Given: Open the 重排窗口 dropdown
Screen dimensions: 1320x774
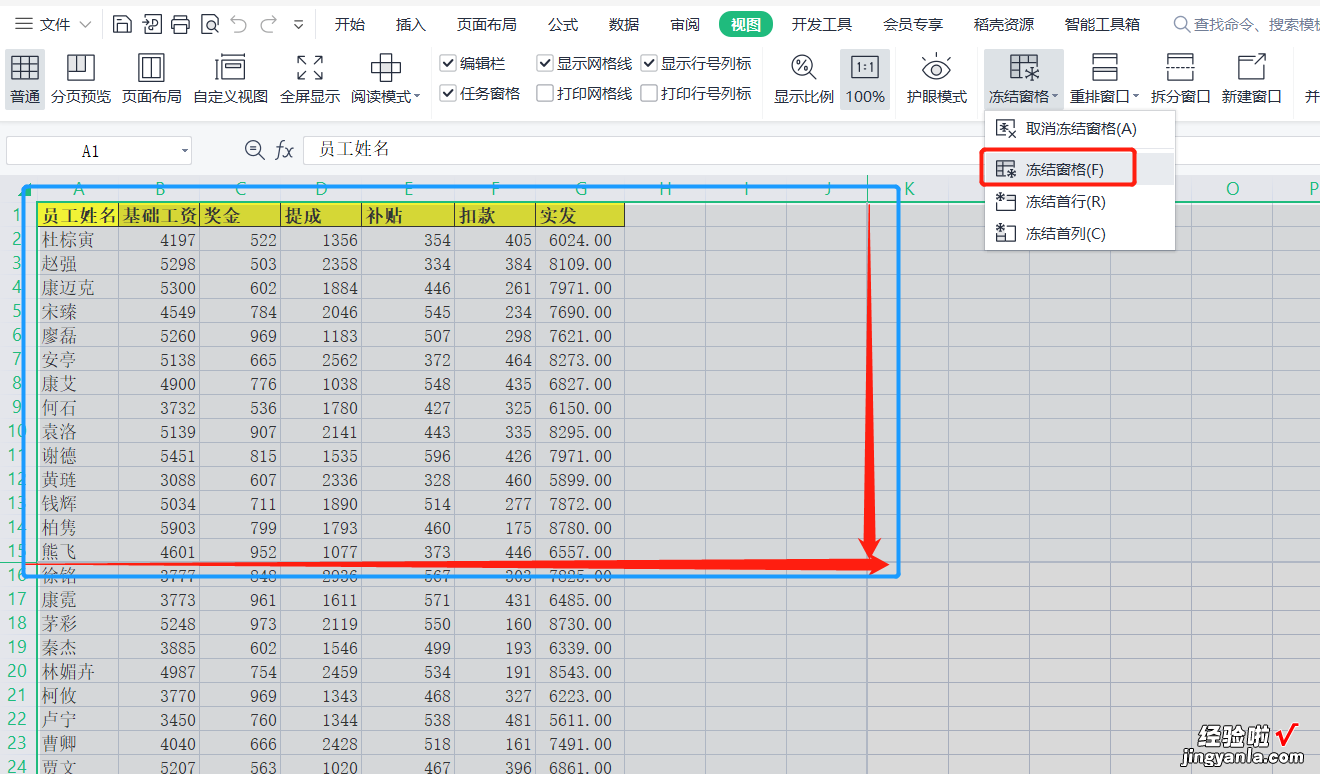Looking at the screenshot, I should [1105, 79].
